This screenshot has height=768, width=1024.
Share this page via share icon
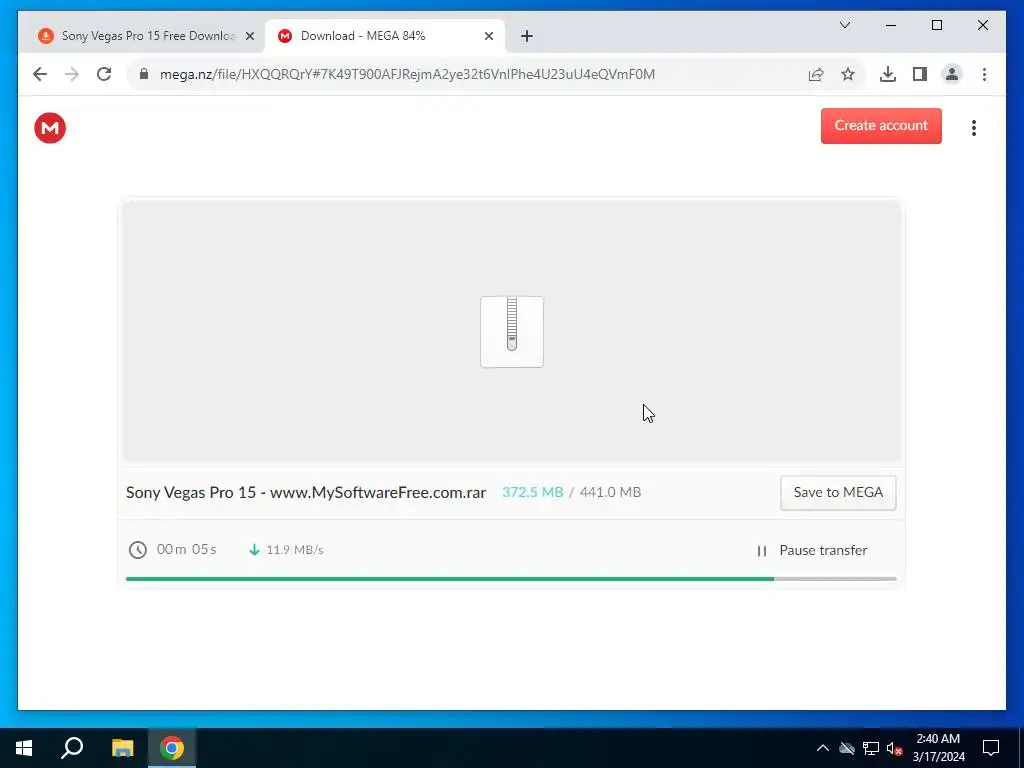(816, 74)
